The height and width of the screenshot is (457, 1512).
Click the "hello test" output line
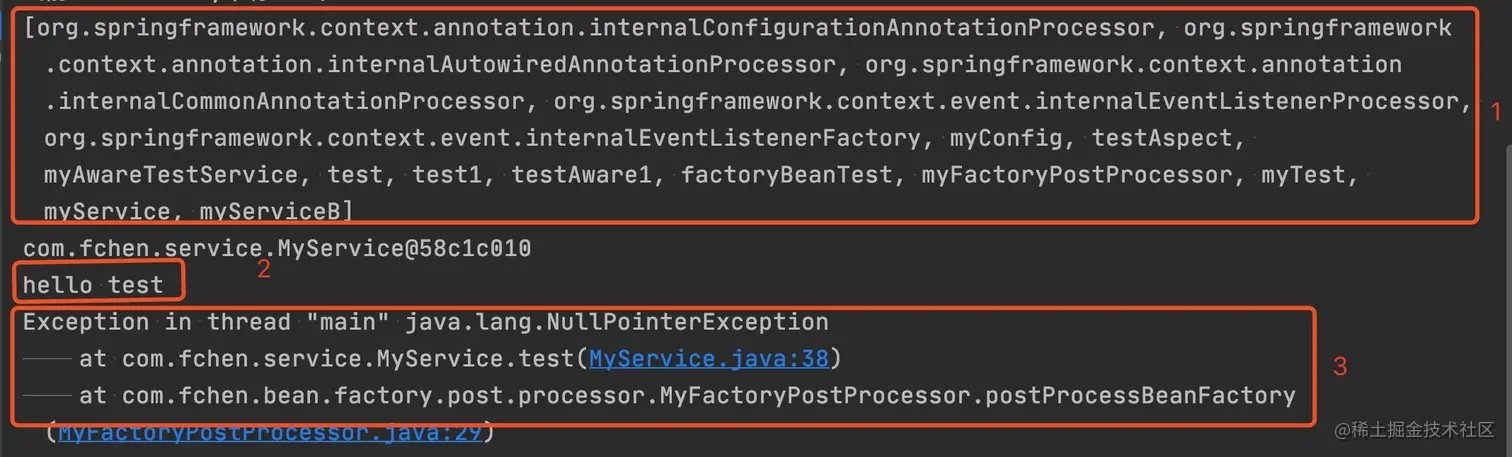93,285
